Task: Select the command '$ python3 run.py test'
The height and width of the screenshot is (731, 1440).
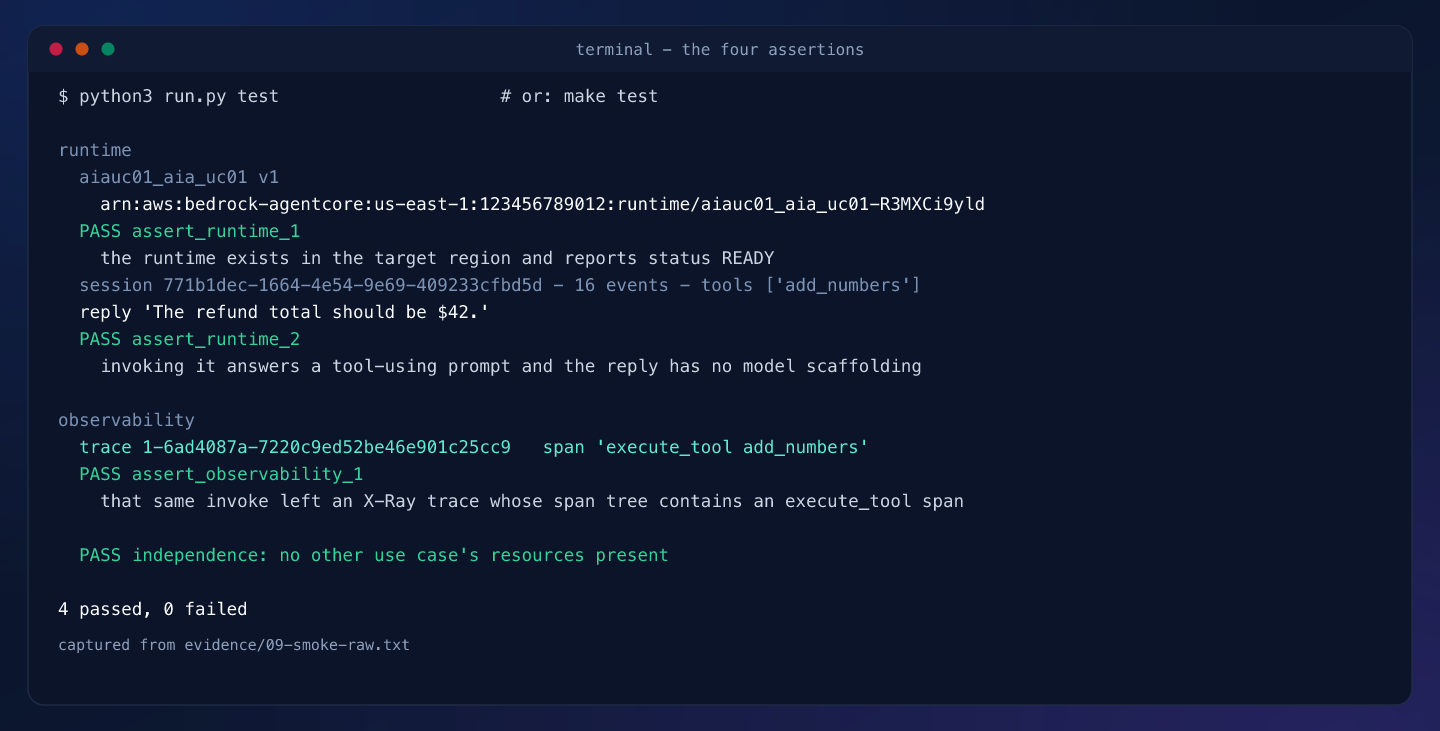Action: 169,96
